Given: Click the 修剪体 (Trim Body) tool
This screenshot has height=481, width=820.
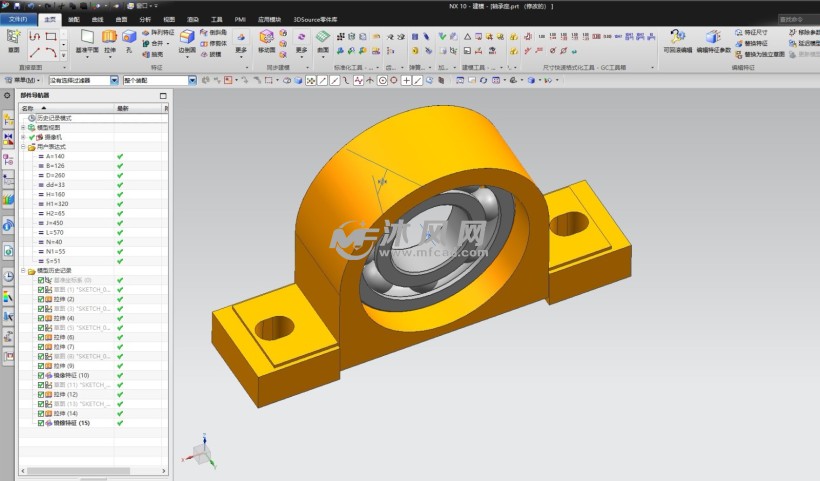Looking at the screenshot, I should coord(213,43).
